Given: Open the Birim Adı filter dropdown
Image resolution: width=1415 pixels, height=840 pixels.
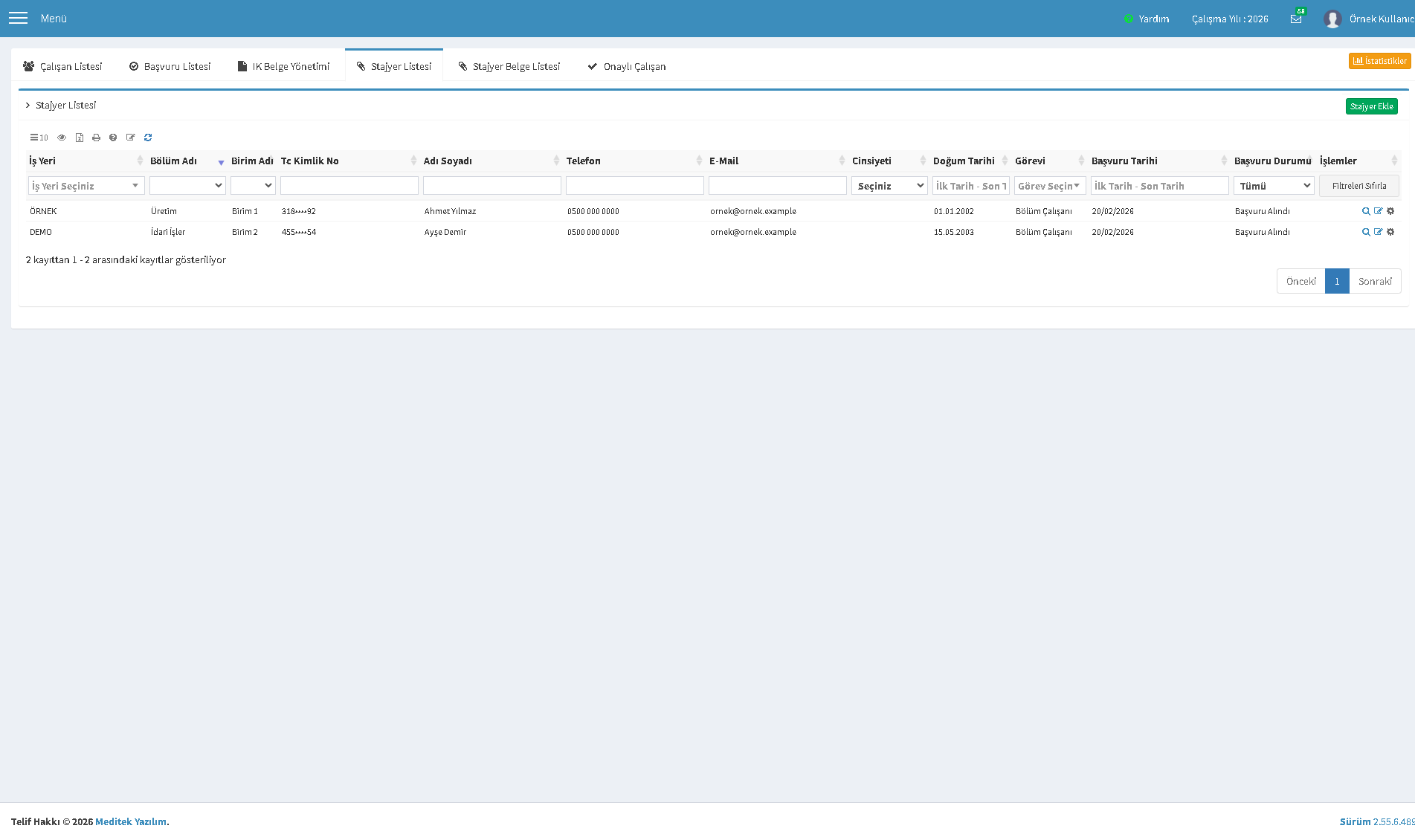Looking at the screenshot, I should (253, 186).
